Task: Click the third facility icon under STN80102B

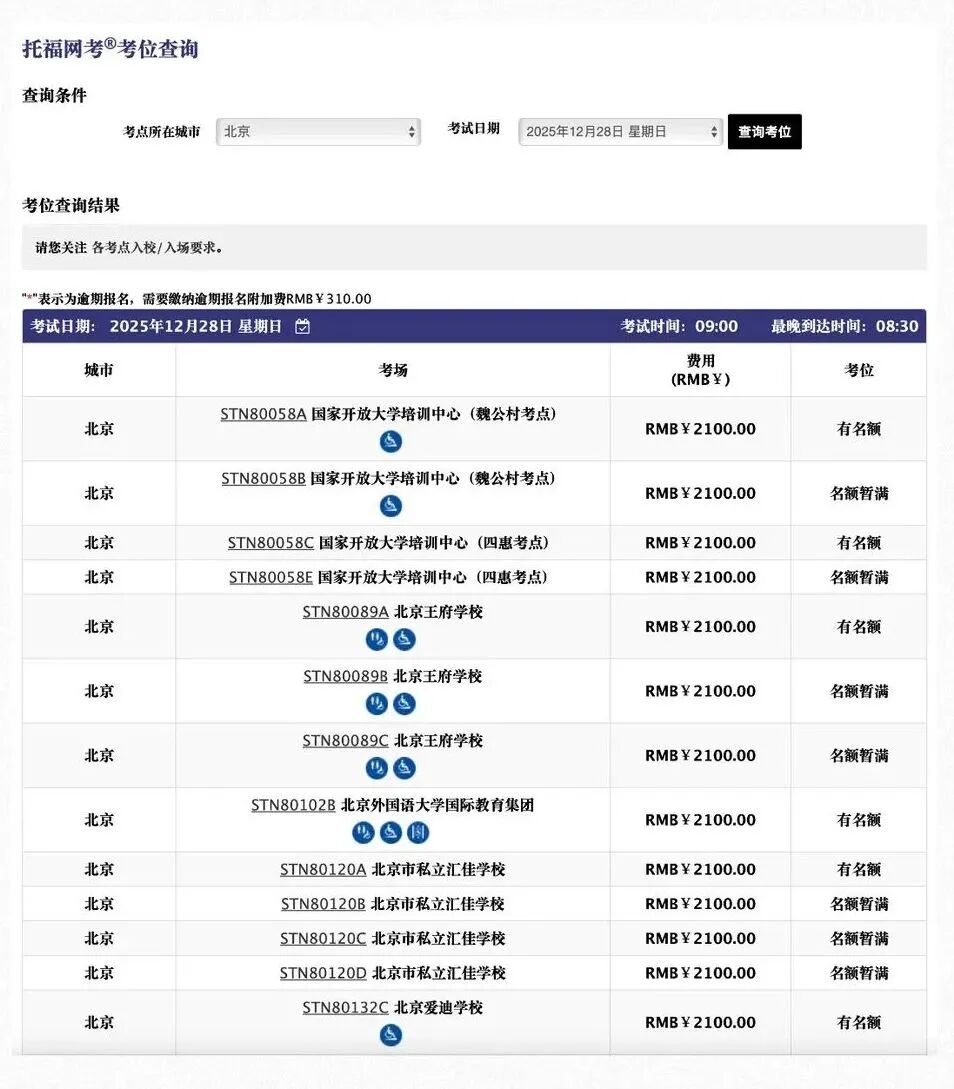Action: tap(416, 831)
